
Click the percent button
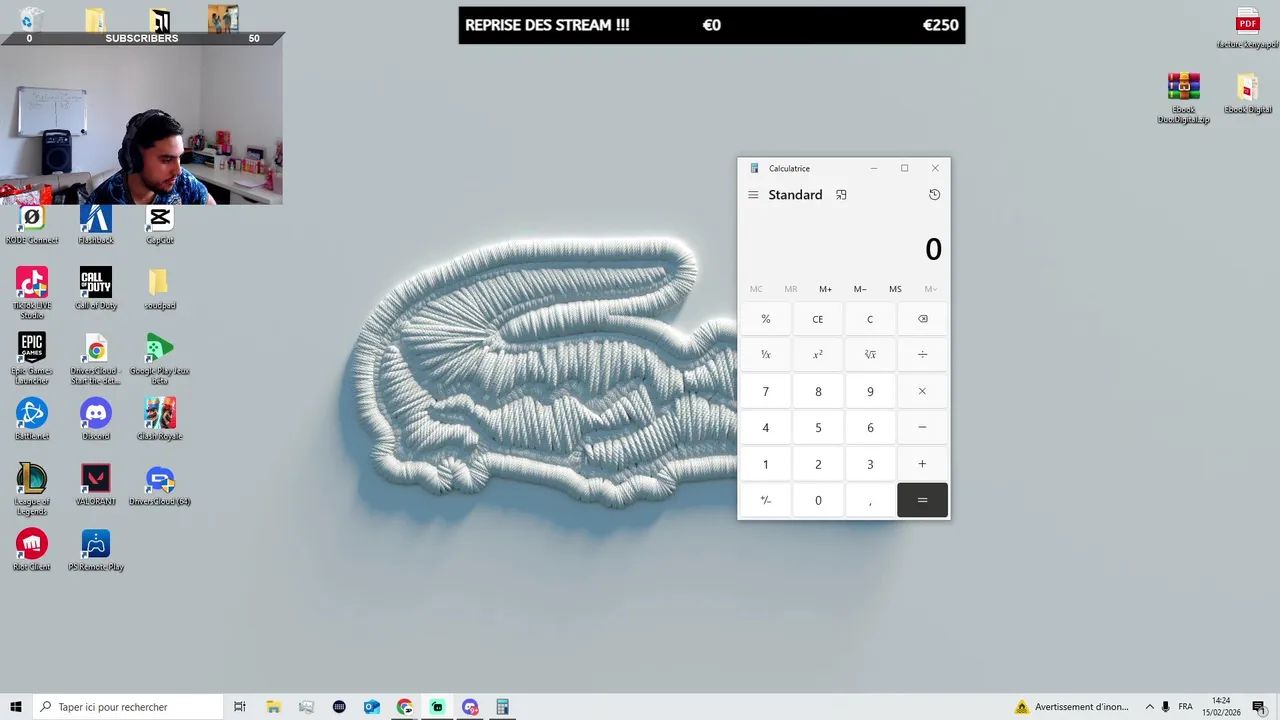pos(766,319)
